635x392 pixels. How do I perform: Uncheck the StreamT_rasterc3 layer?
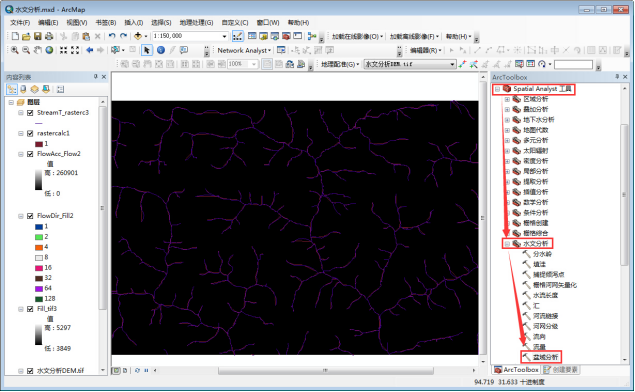point(30,113)
